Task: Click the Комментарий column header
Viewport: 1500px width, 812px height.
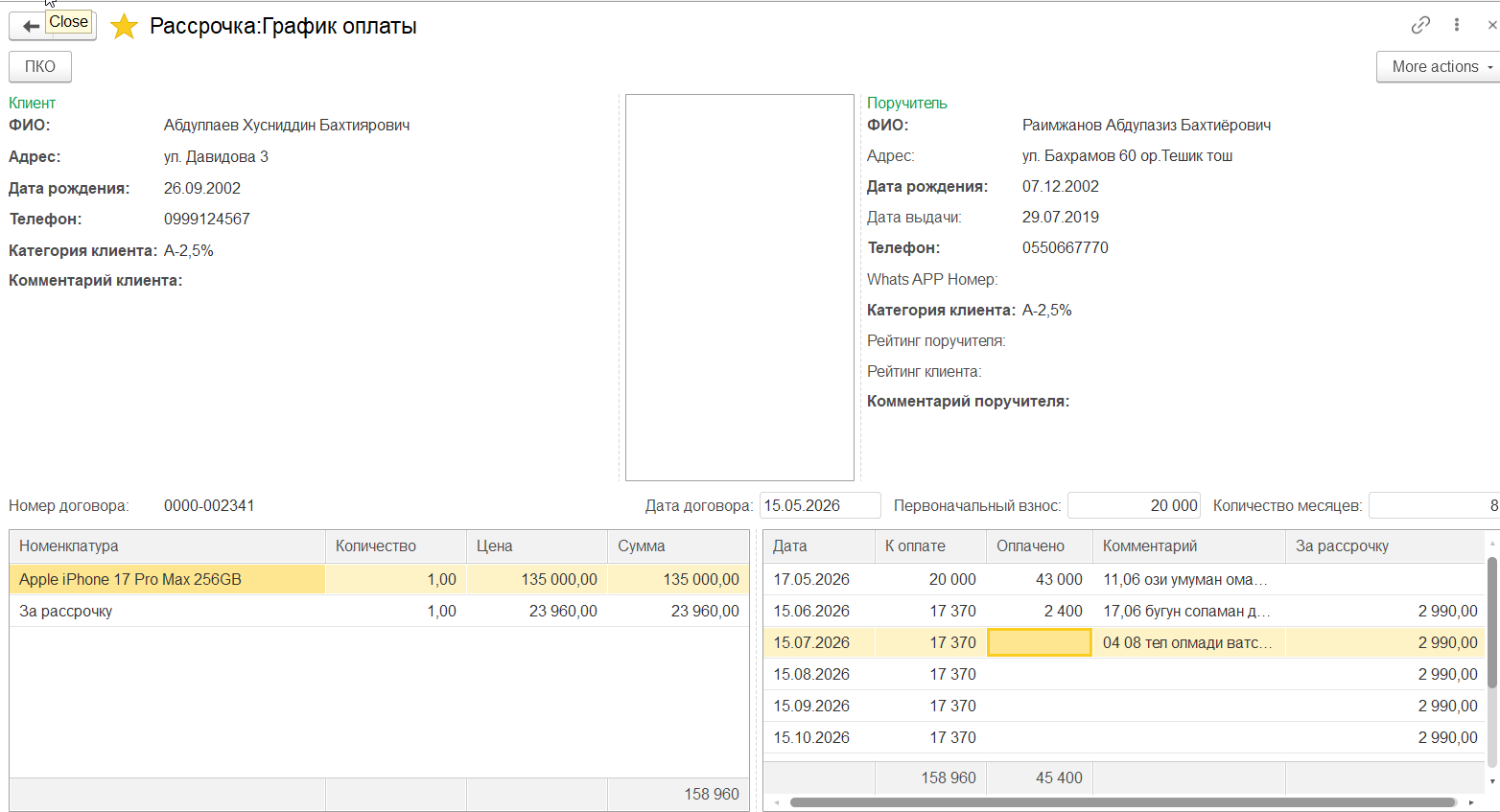Action: [x=1188, y=545]
